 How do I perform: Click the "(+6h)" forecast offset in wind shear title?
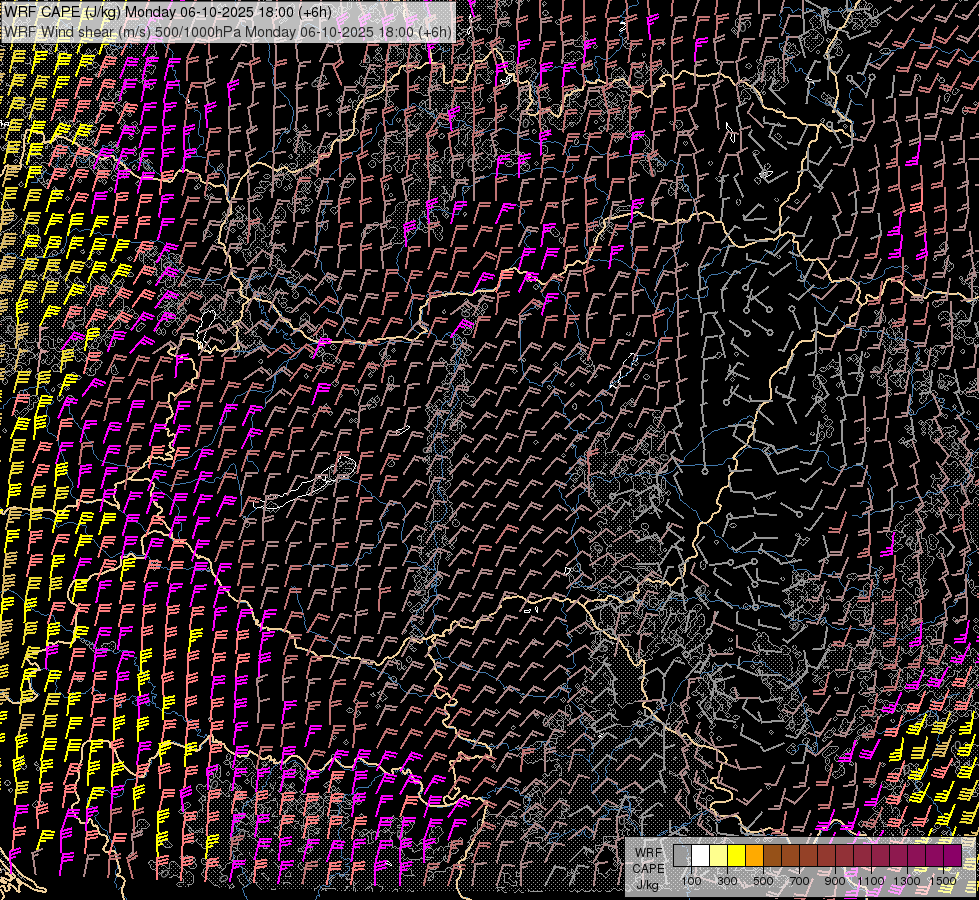coord(433,31)
